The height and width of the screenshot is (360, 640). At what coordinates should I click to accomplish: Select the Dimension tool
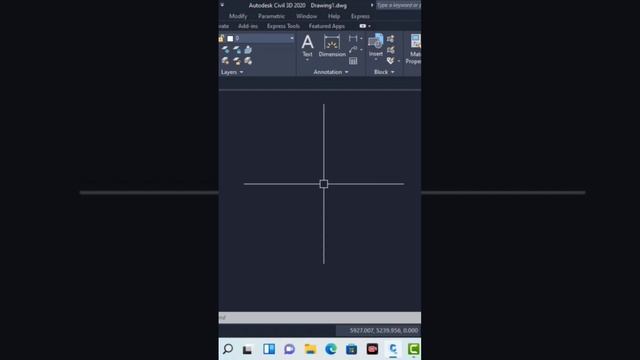[x=332, y=46]
